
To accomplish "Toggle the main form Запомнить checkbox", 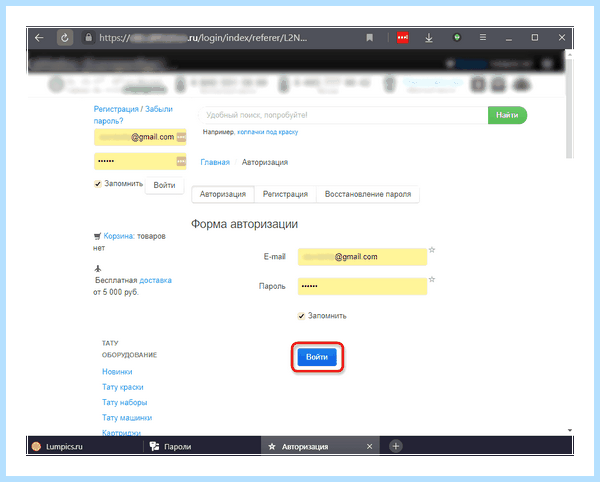I will click(302, 316).
